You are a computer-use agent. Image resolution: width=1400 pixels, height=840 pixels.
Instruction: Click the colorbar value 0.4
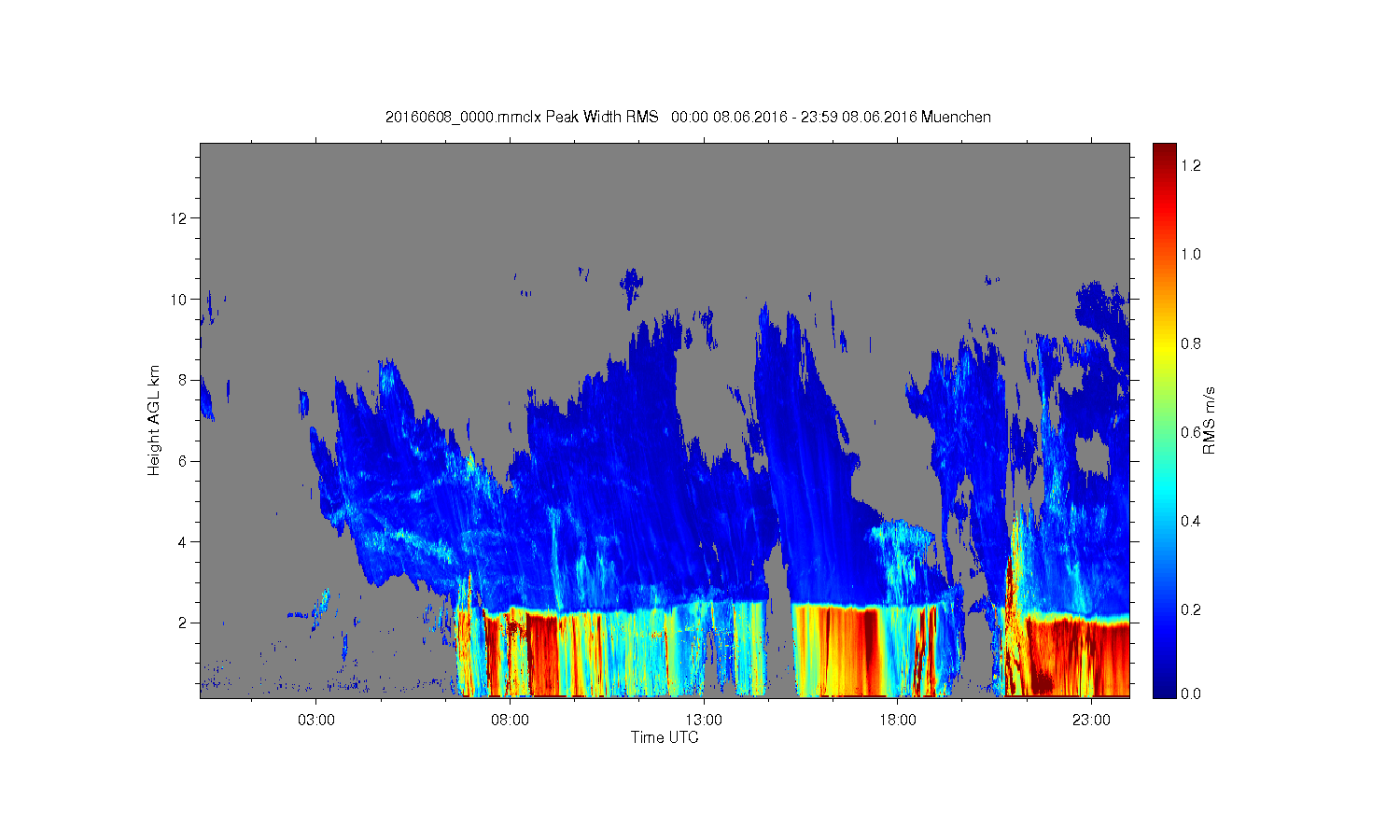pyautogui.click(x=1190, y=521)
